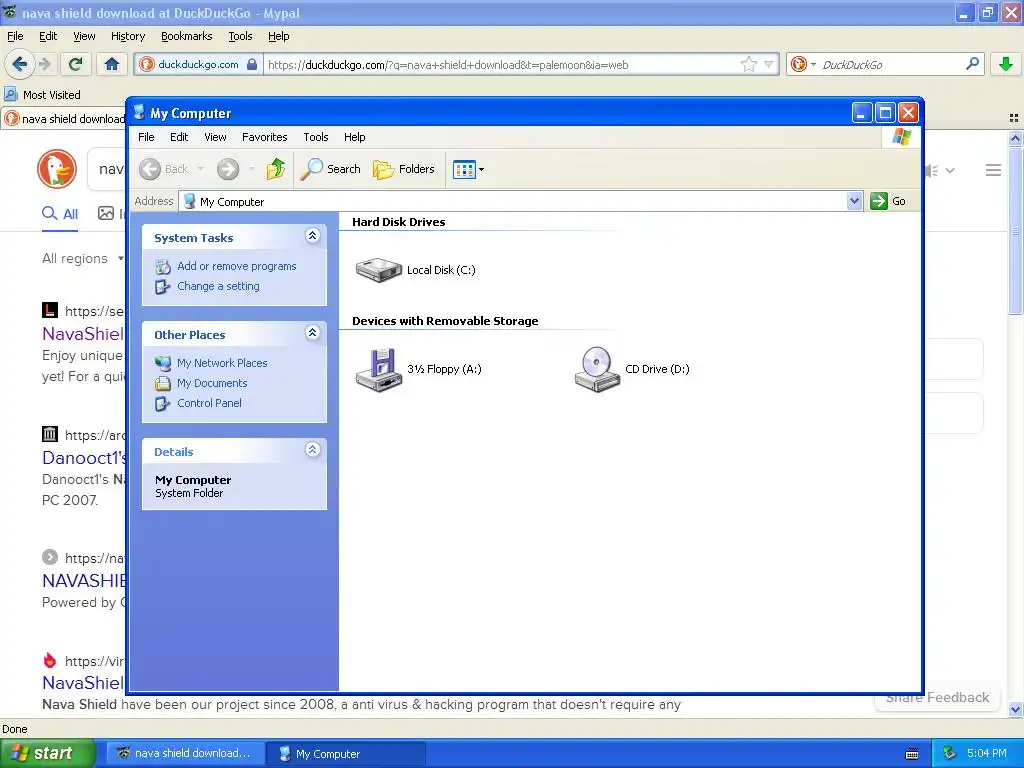This screenshot has height=768, width=1024.
Task: Collapse the Other Places panel
Action: click(313, 333)
